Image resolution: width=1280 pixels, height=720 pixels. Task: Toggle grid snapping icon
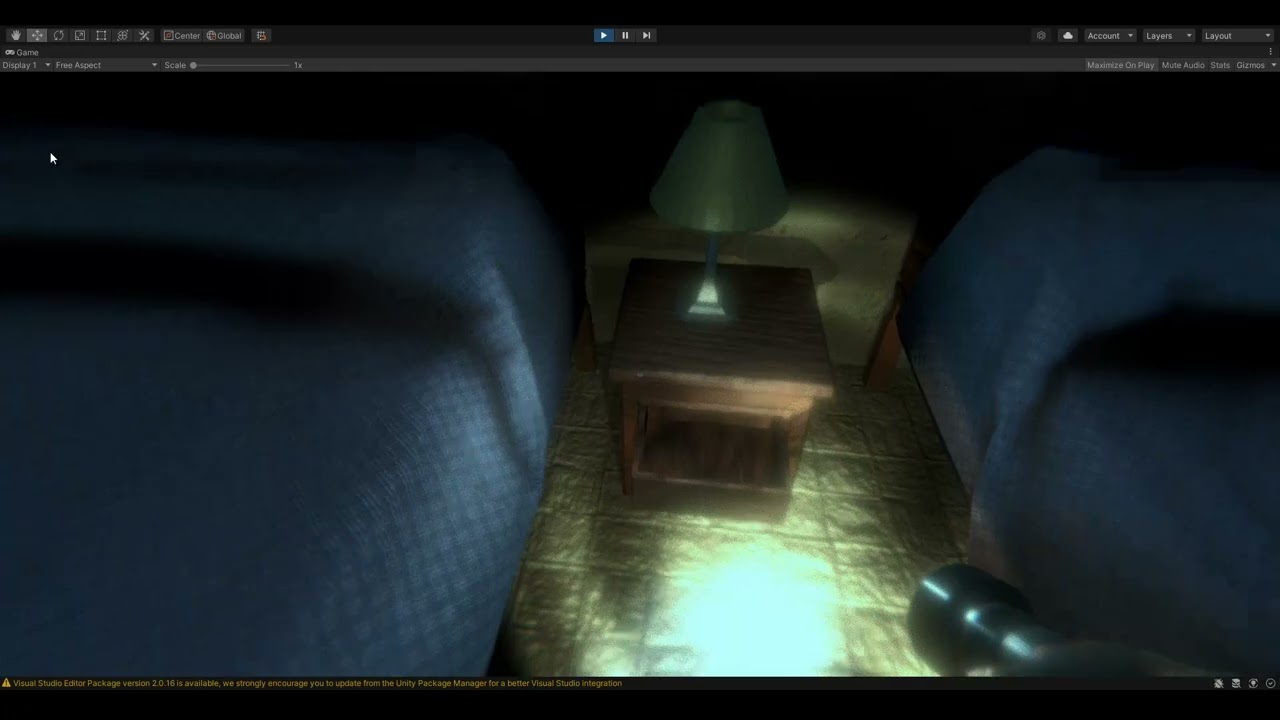261,36
